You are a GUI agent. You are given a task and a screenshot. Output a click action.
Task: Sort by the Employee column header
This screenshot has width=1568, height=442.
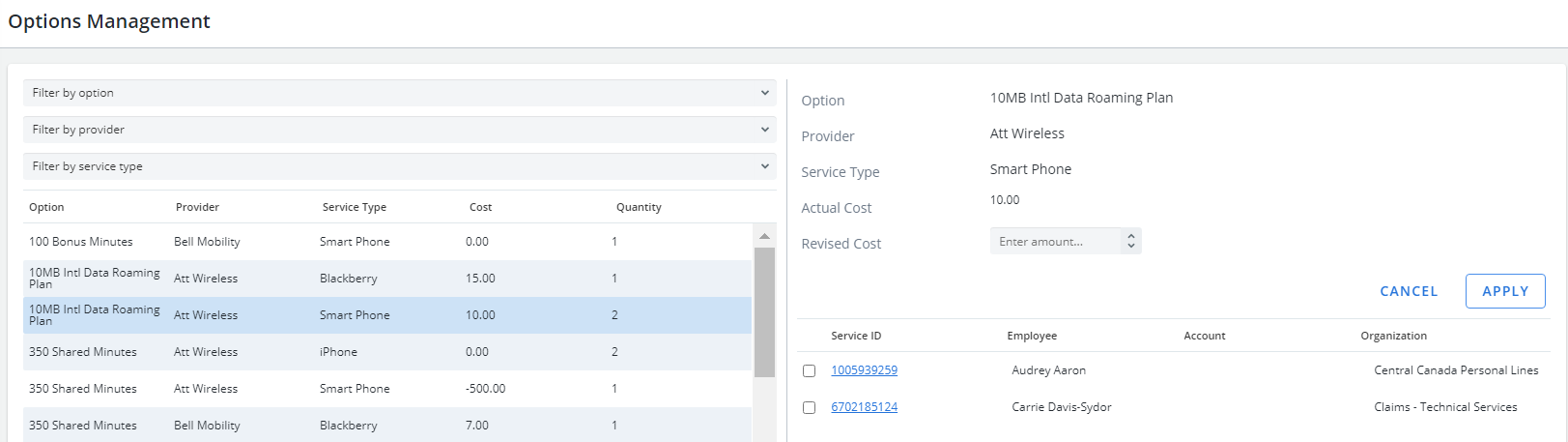pos(1032,336)
